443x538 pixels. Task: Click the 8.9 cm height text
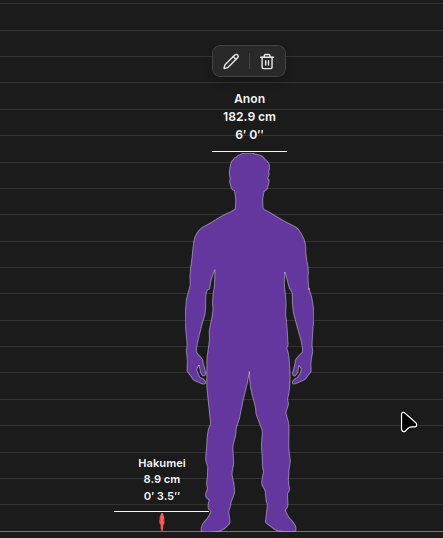tap(162, 479)
